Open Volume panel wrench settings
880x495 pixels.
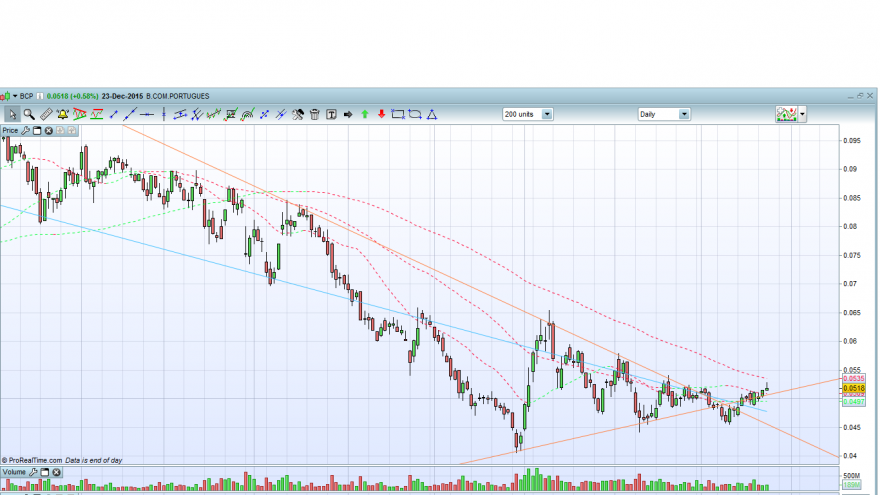point(33,473)
